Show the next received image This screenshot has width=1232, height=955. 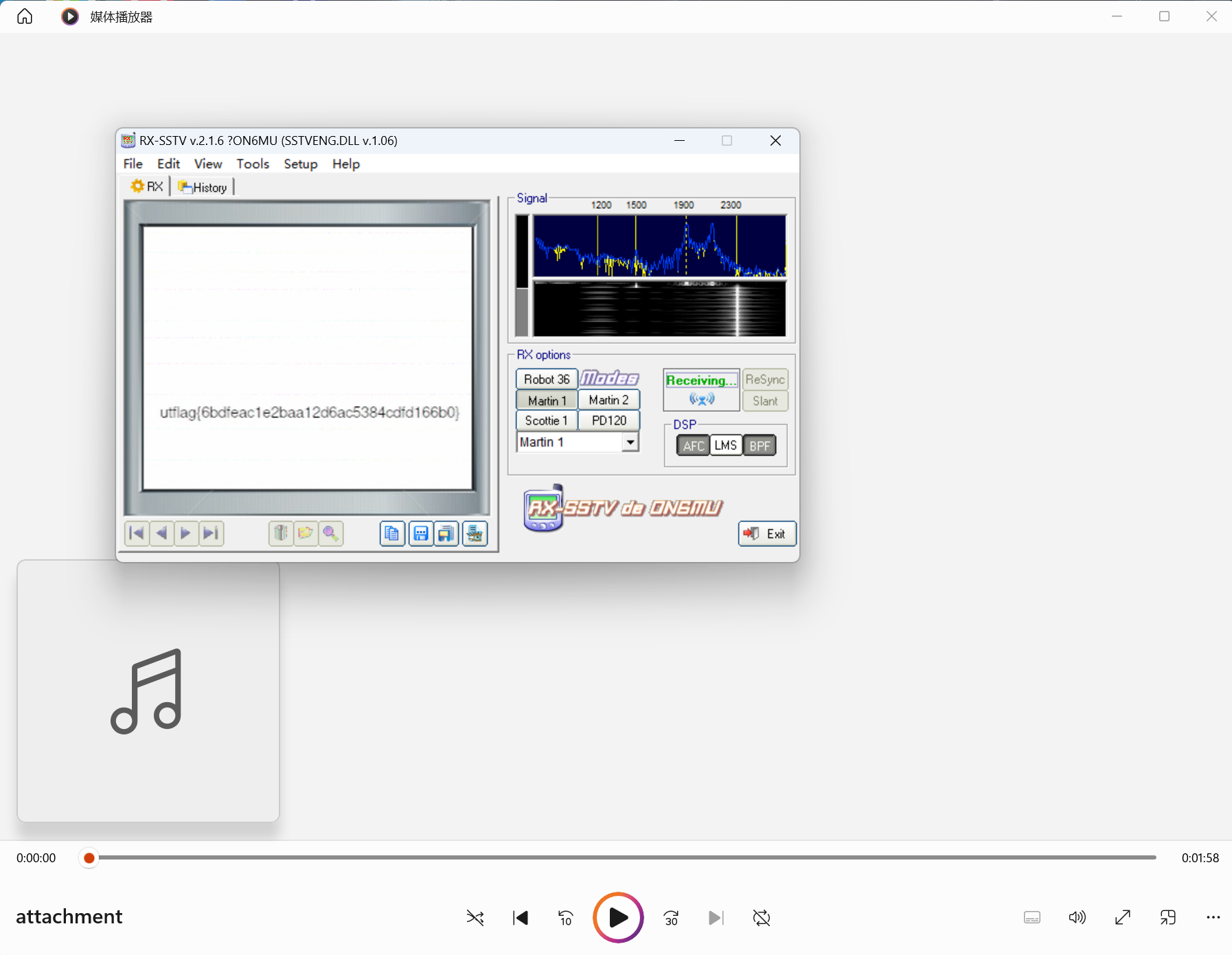(185, 533)
